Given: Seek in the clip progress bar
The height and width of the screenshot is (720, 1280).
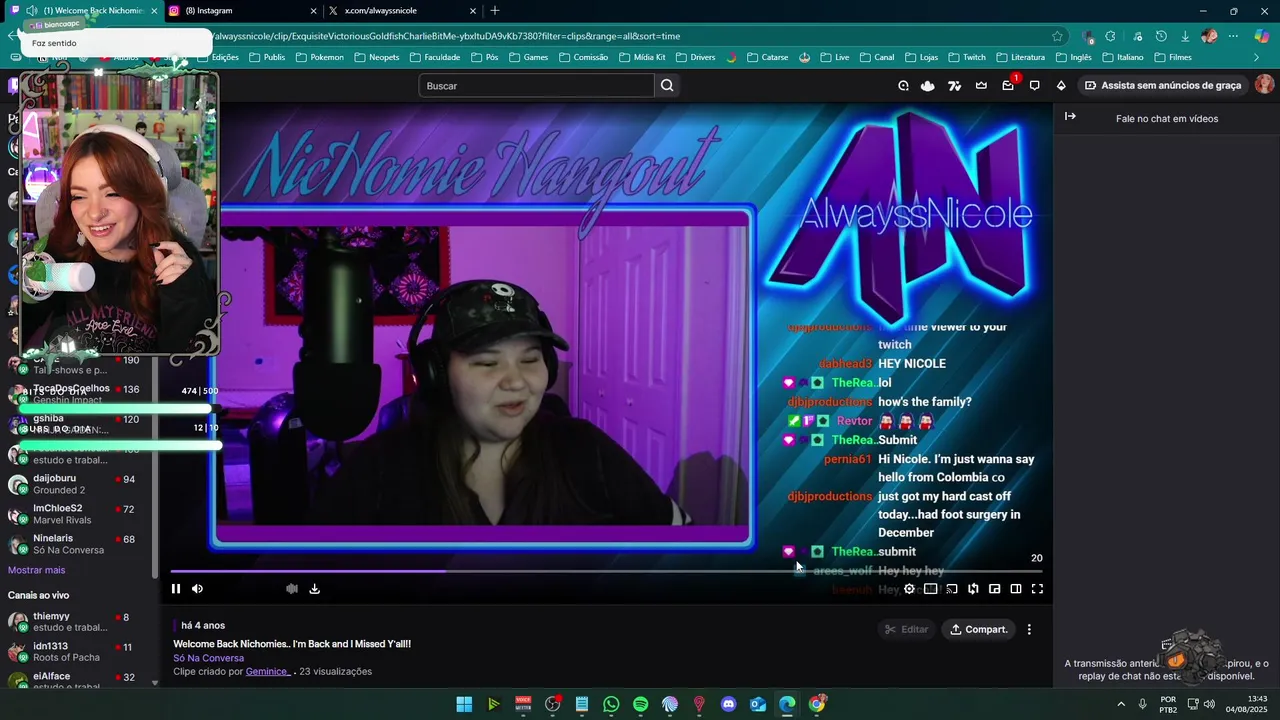Looking at the screenshot, I should tap(606, 572).
